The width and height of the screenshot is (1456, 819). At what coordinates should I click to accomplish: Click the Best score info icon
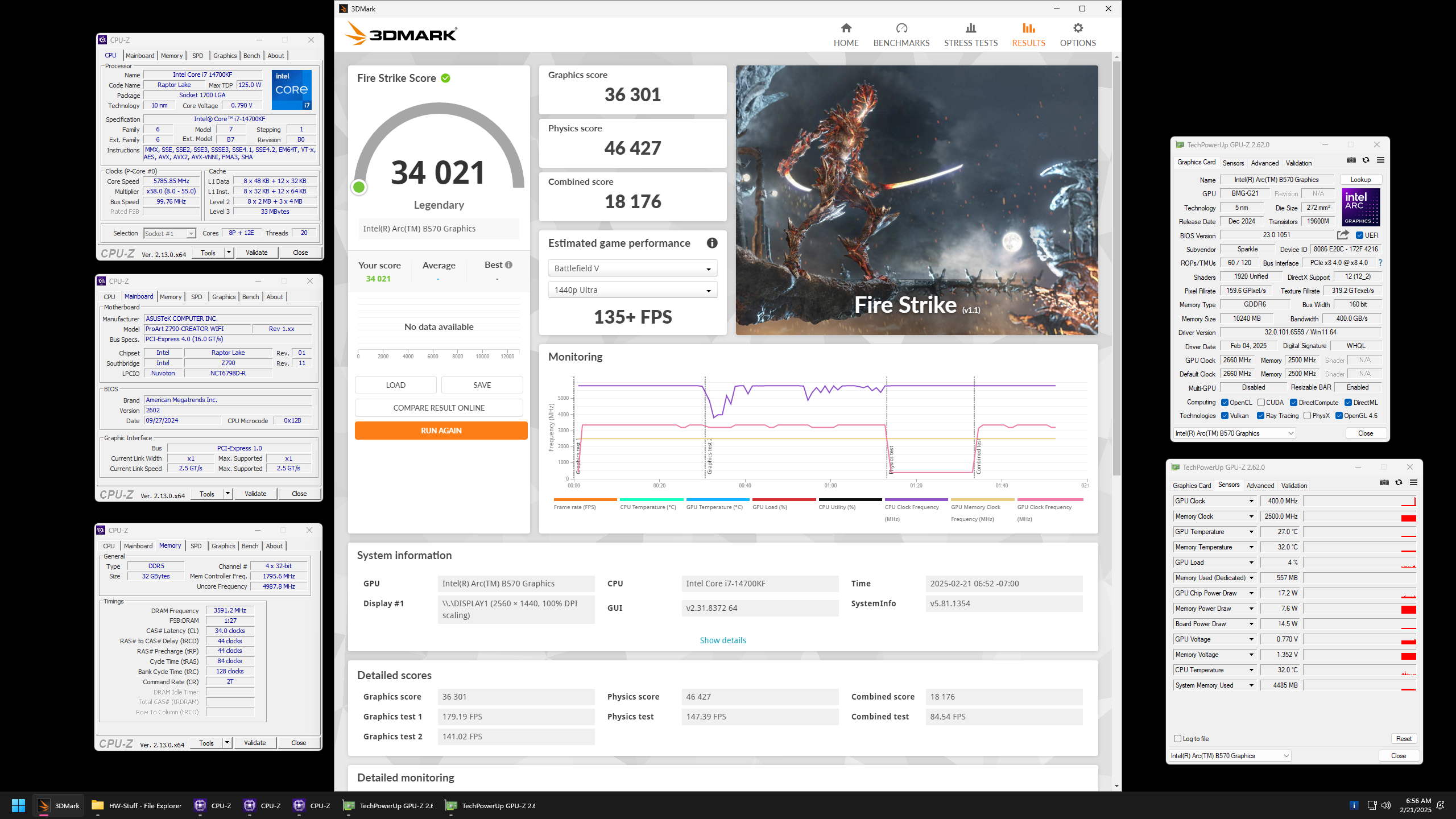(508, 264)
